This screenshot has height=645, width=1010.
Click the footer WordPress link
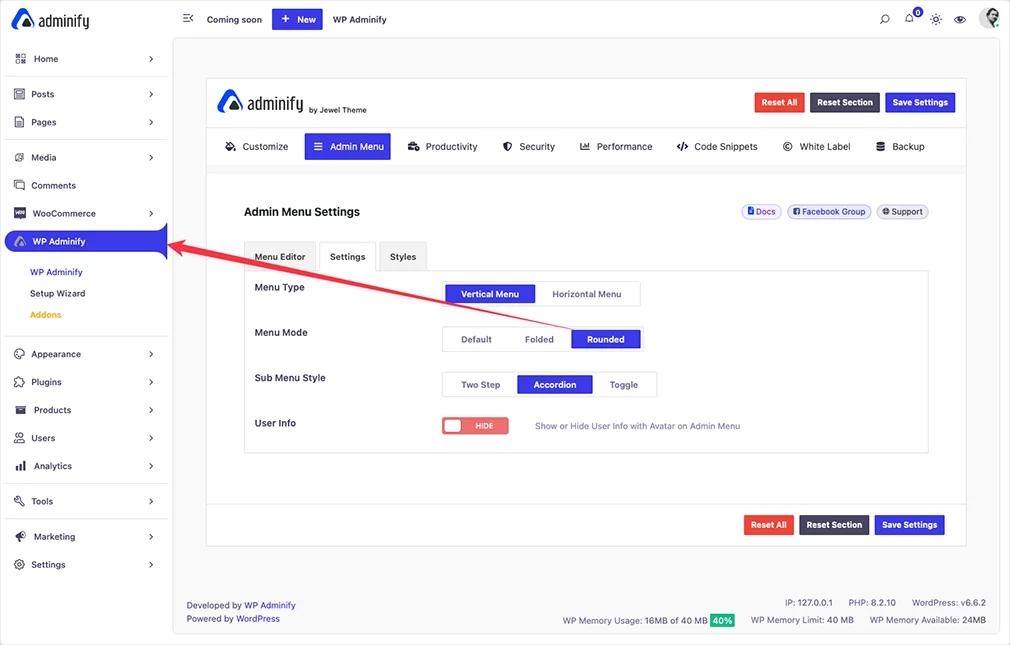point(258,619)
